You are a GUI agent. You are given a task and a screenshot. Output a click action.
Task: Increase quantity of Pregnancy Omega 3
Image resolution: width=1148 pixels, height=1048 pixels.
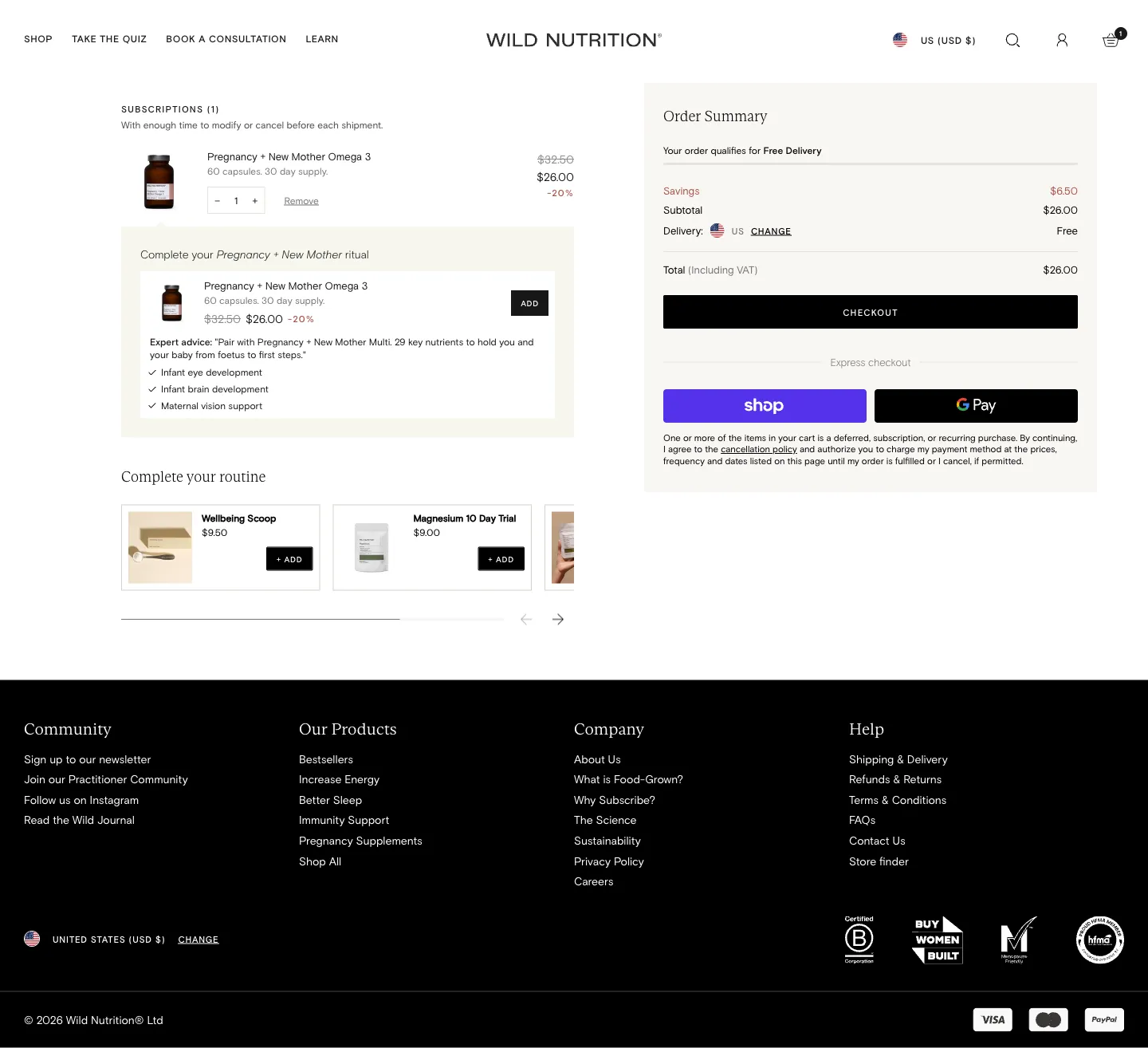[255, 201]
